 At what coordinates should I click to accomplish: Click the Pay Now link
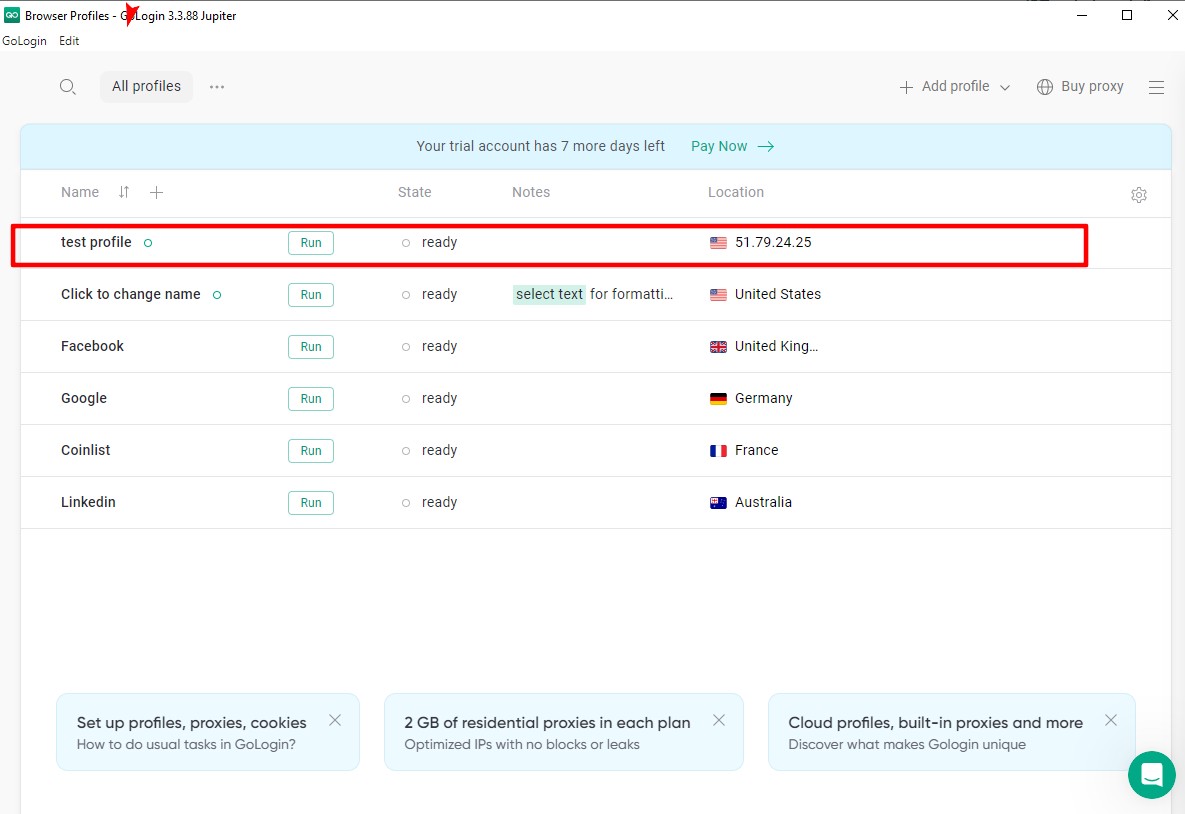(x=732, y=146)
